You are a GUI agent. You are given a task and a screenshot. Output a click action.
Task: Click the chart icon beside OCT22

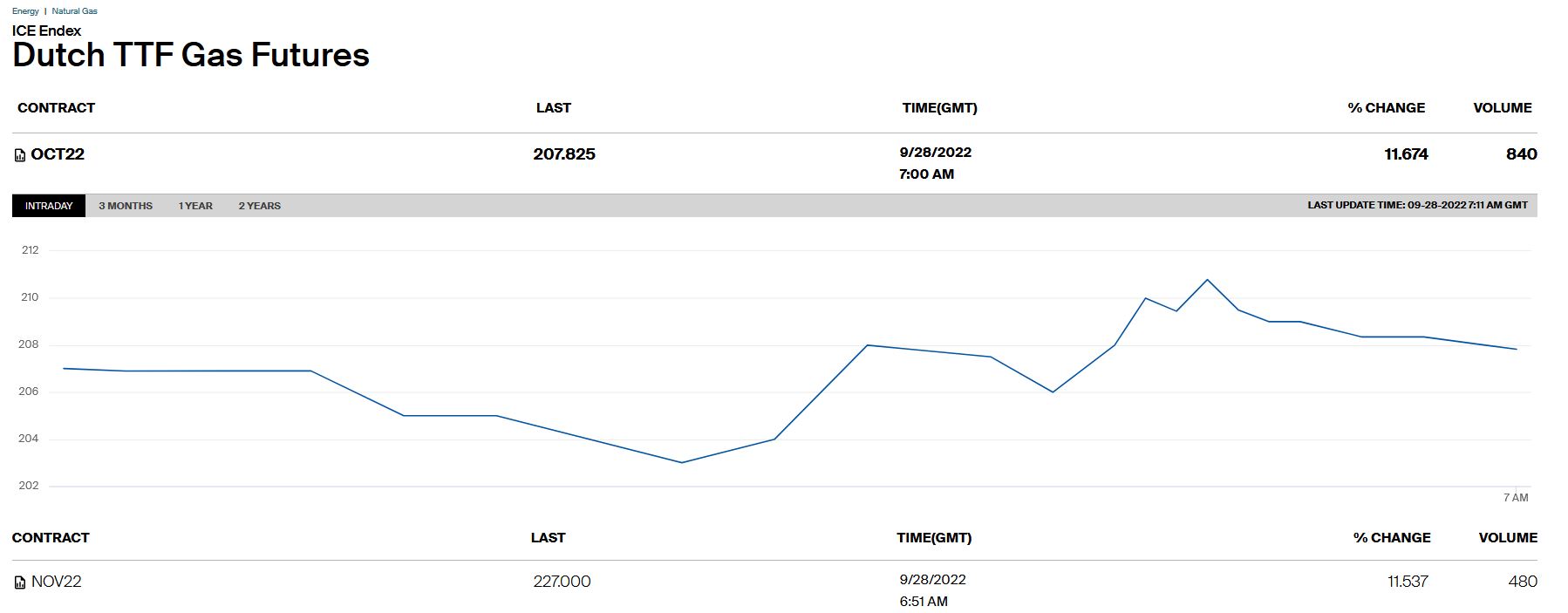pos(20,155)
